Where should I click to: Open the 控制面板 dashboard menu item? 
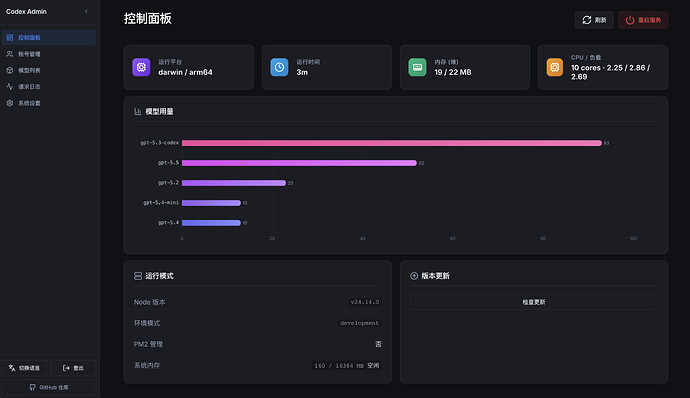click(x=48, y=37)
